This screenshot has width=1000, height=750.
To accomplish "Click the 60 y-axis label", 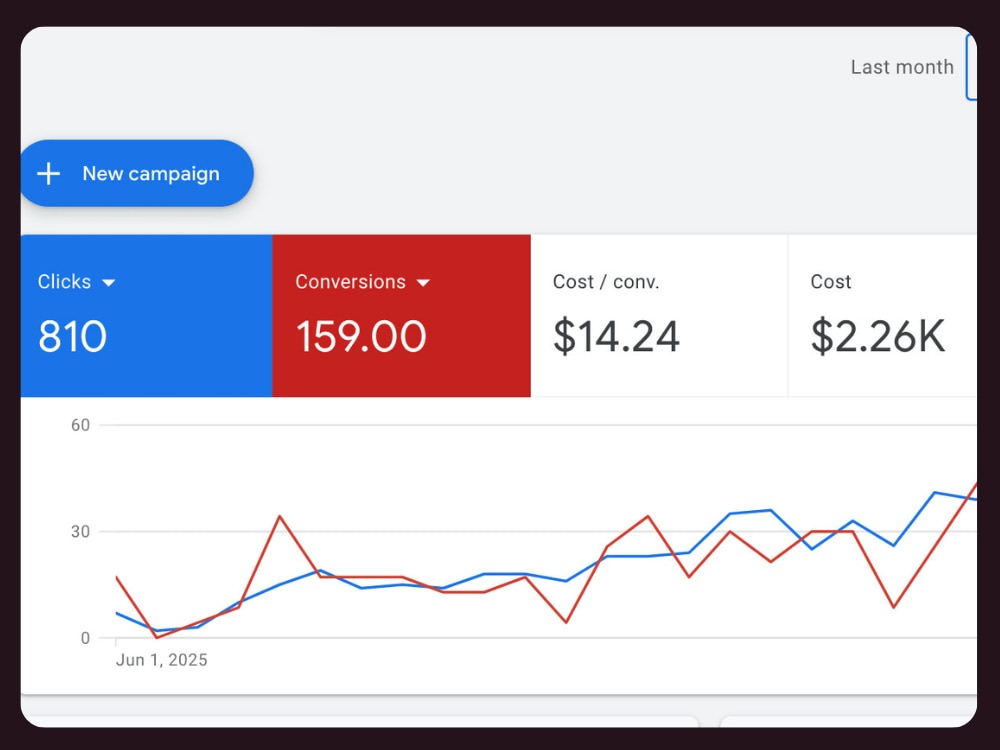I will point(80,425).
